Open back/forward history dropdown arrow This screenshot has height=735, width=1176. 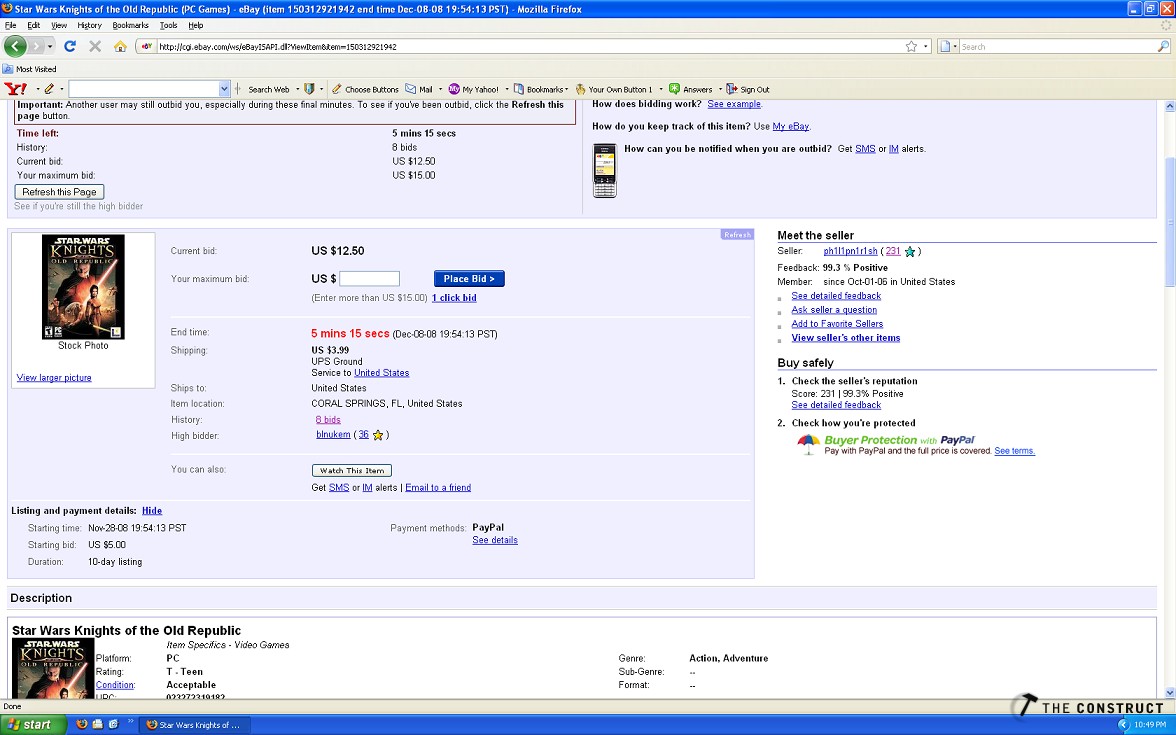coord(50,46)
